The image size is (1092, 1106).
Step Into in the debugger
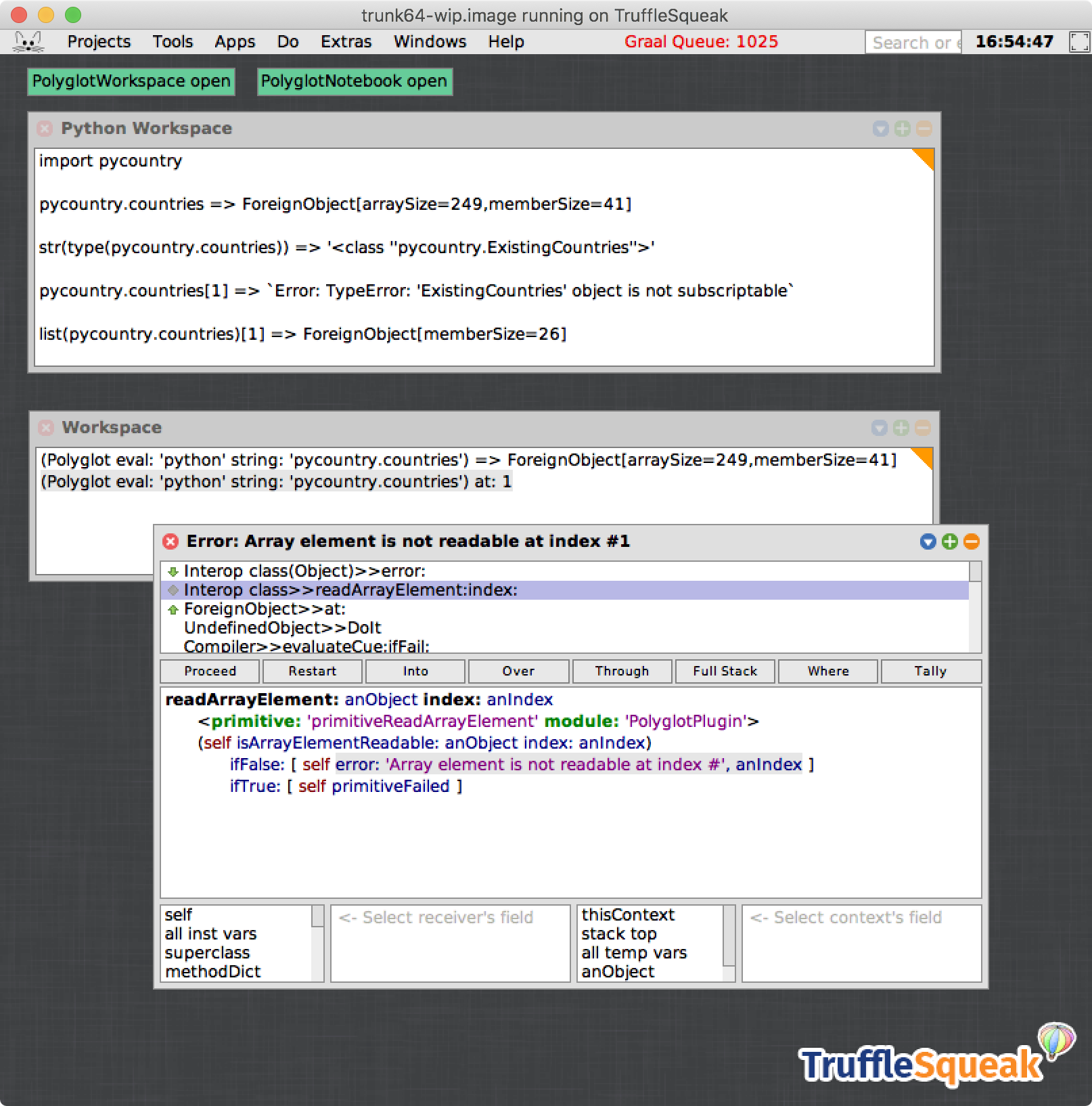pyautogui.click(x=415, y=671)
